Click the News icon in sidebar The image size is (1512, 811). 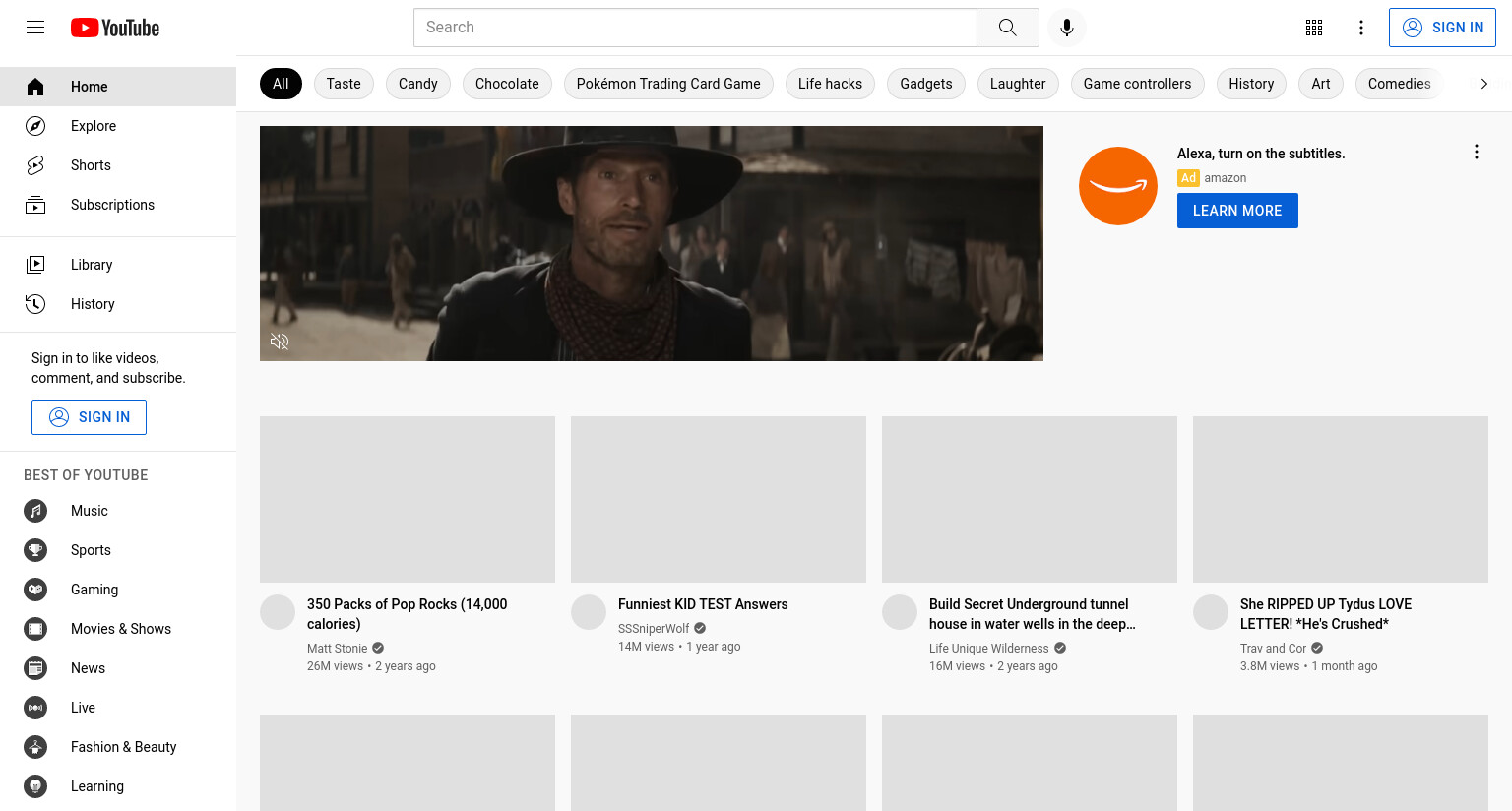point(35,668)
